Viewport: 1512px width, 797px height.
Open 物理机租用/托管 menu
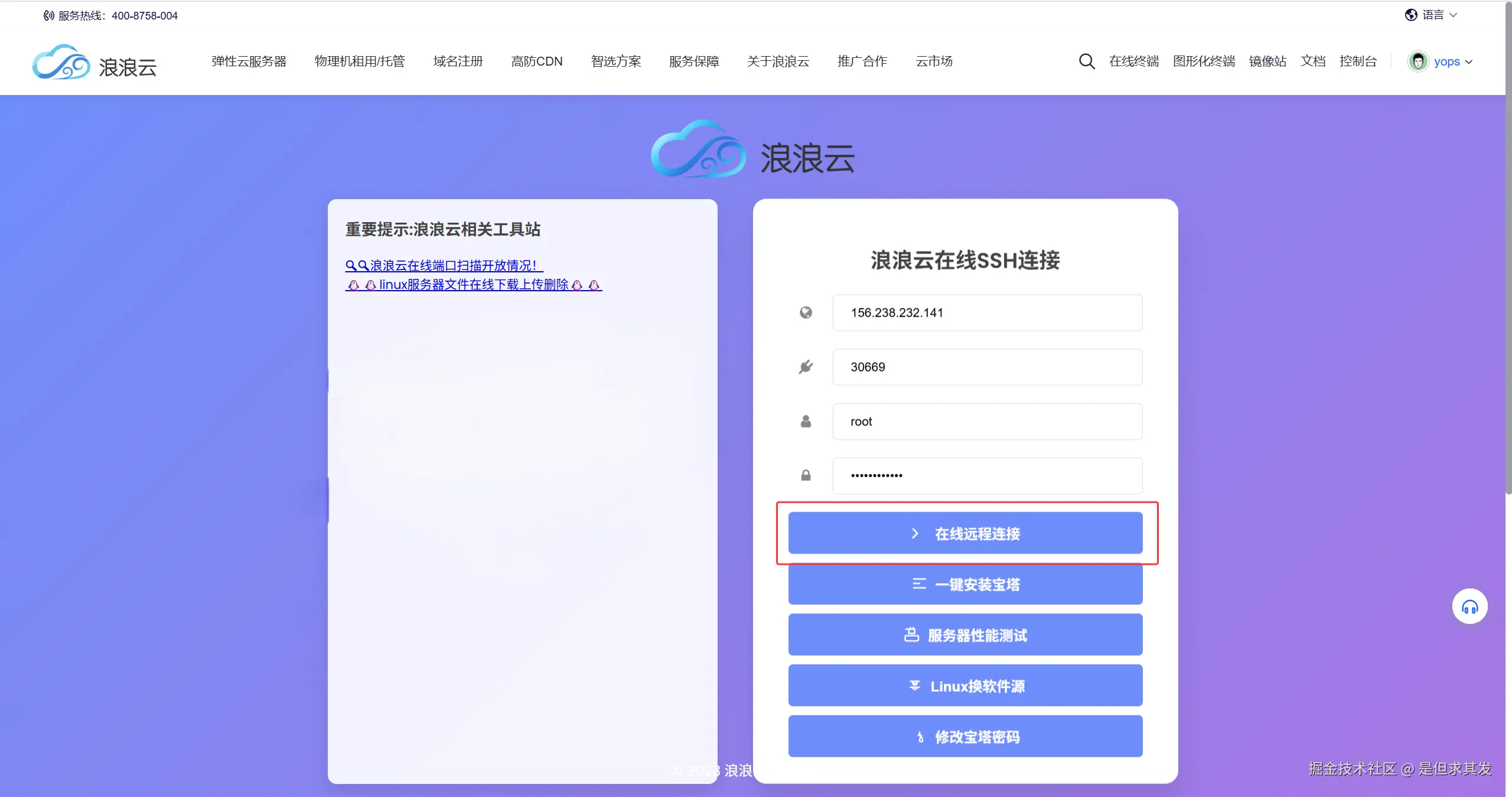pyautogui.click(x=360, y=61)
